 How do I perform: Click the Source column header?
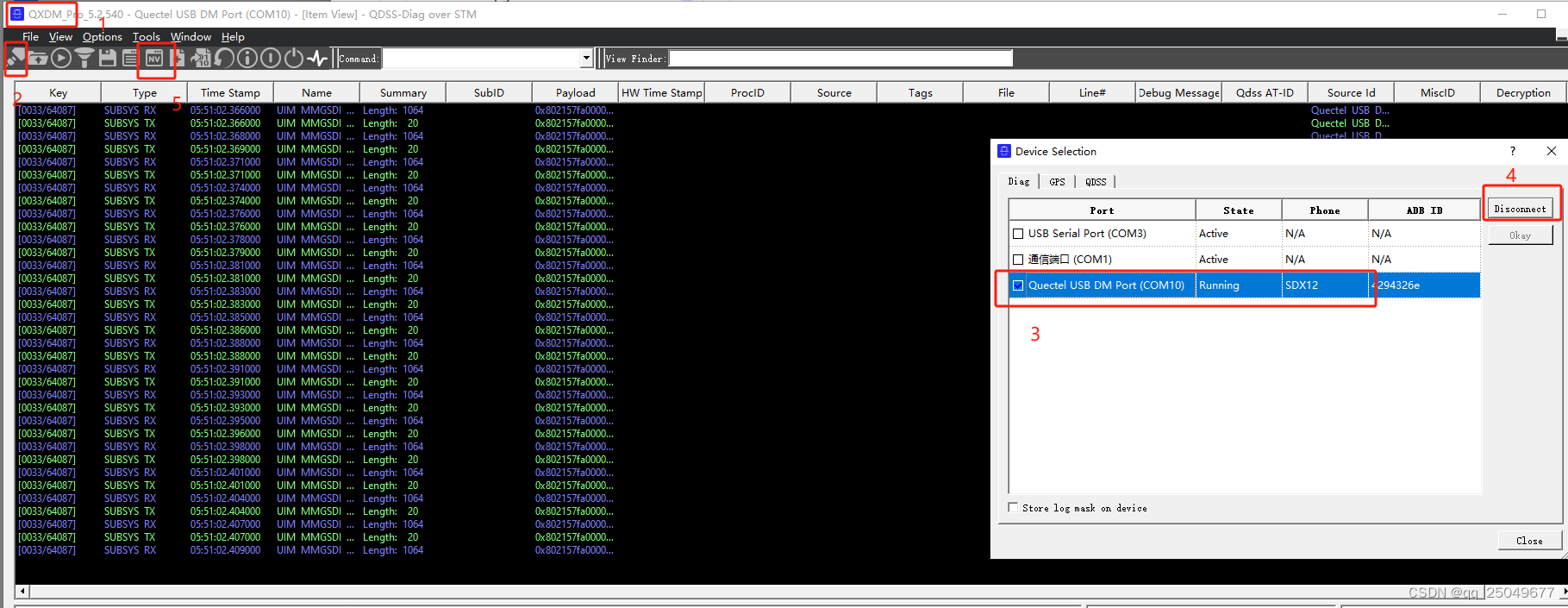pyautogui.click(x=834, y=92)
